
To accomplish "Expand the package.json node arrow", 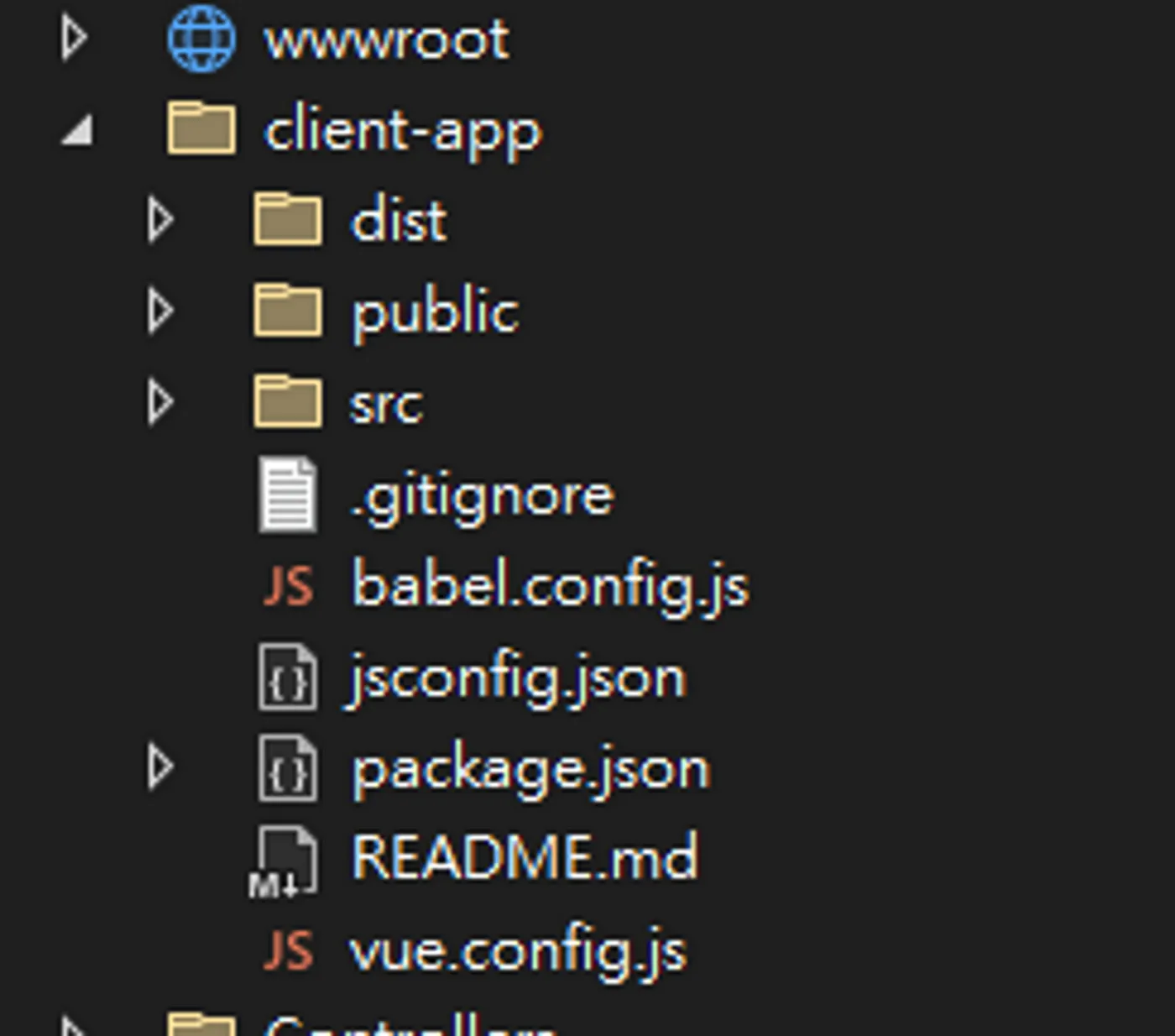I will [x=160, y=767].
